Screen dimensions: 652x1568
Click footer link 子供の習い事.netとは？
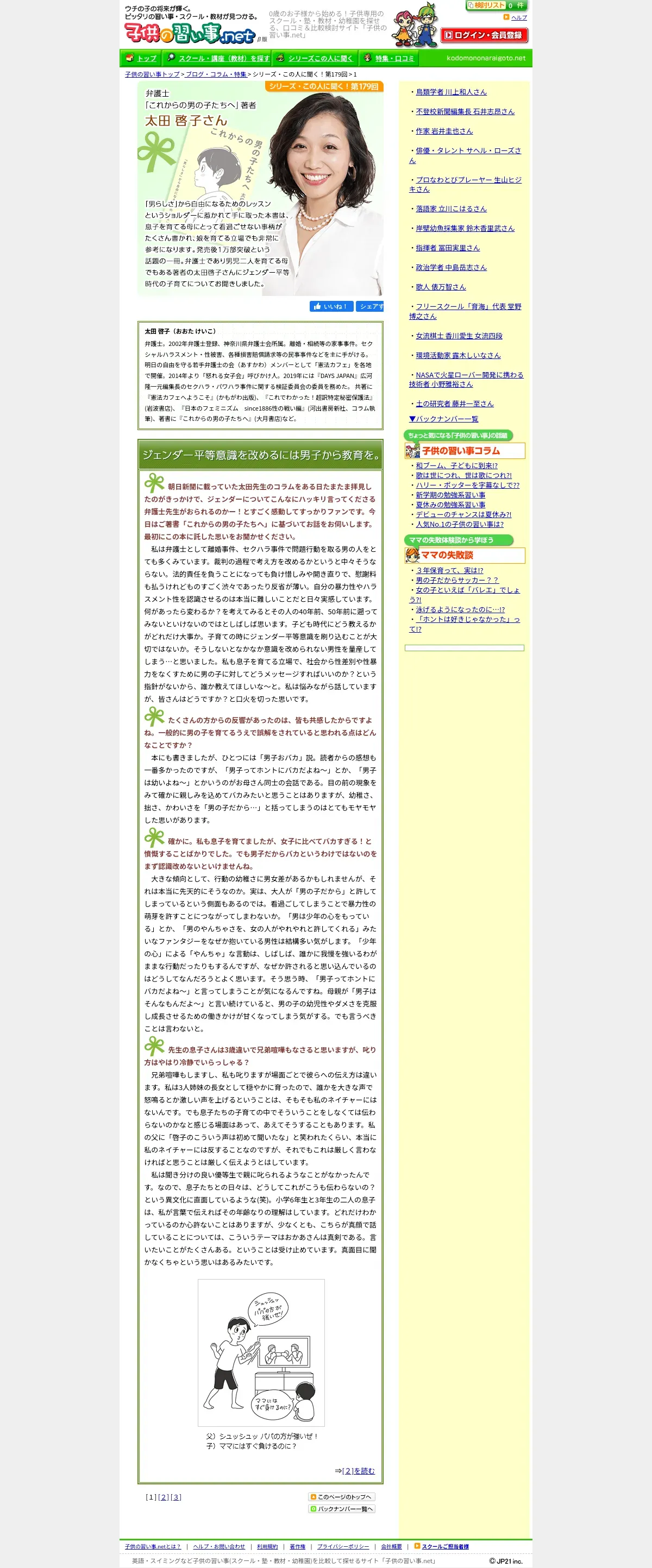click(153, 1546)
